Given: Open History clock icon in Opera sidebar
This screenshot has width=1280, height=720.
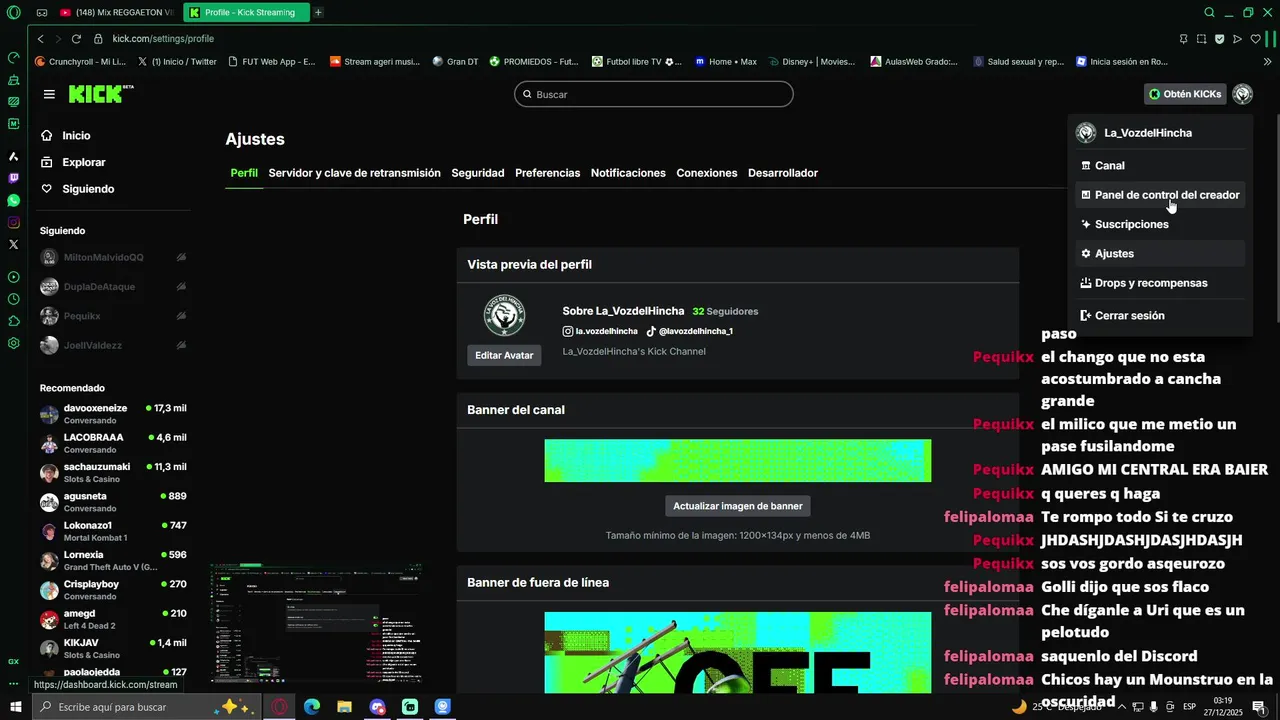Looking at the screenshot, I should (x=14, y=299).
